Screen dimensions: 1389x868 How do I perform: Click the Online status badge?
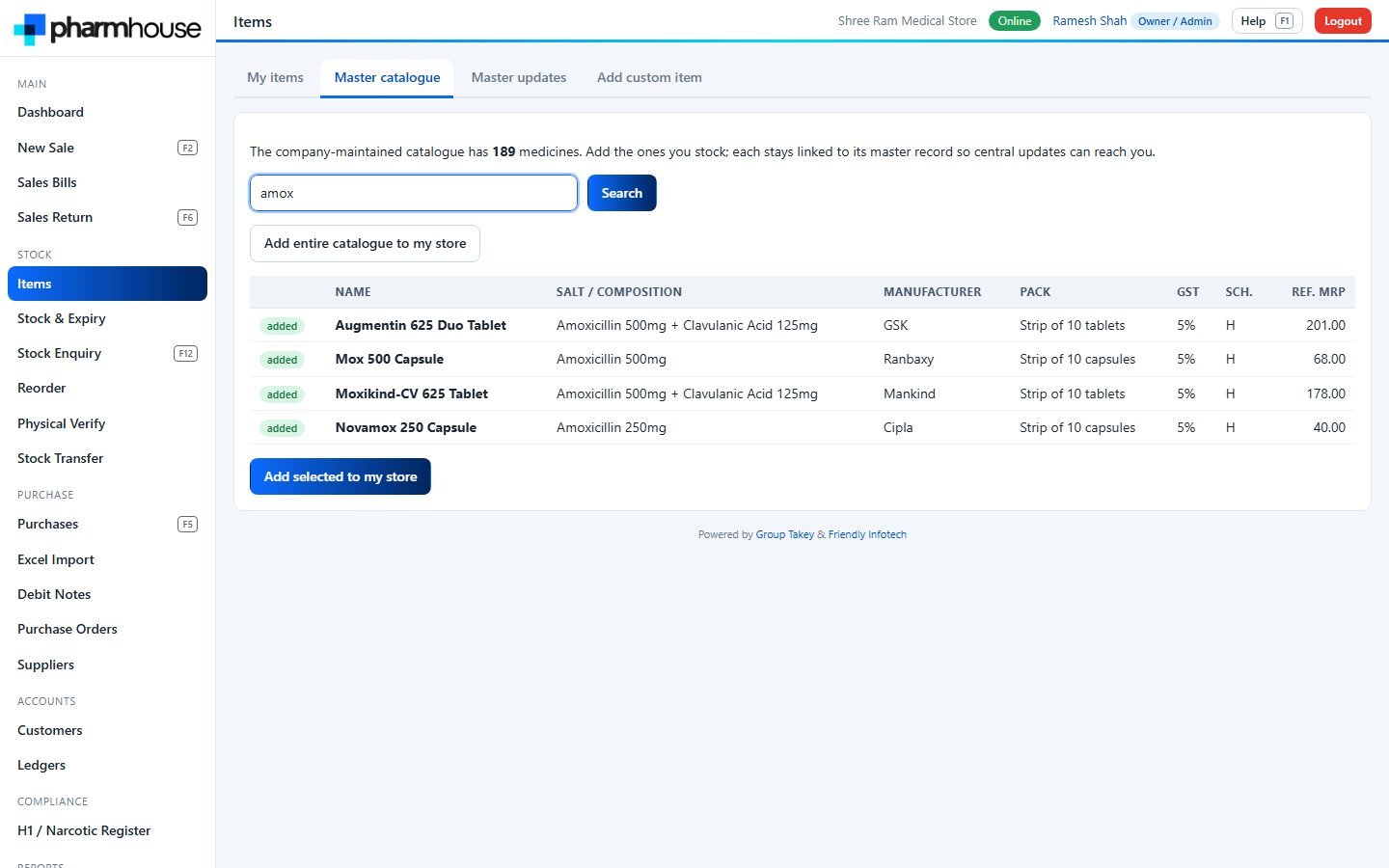coord(1015,21)
